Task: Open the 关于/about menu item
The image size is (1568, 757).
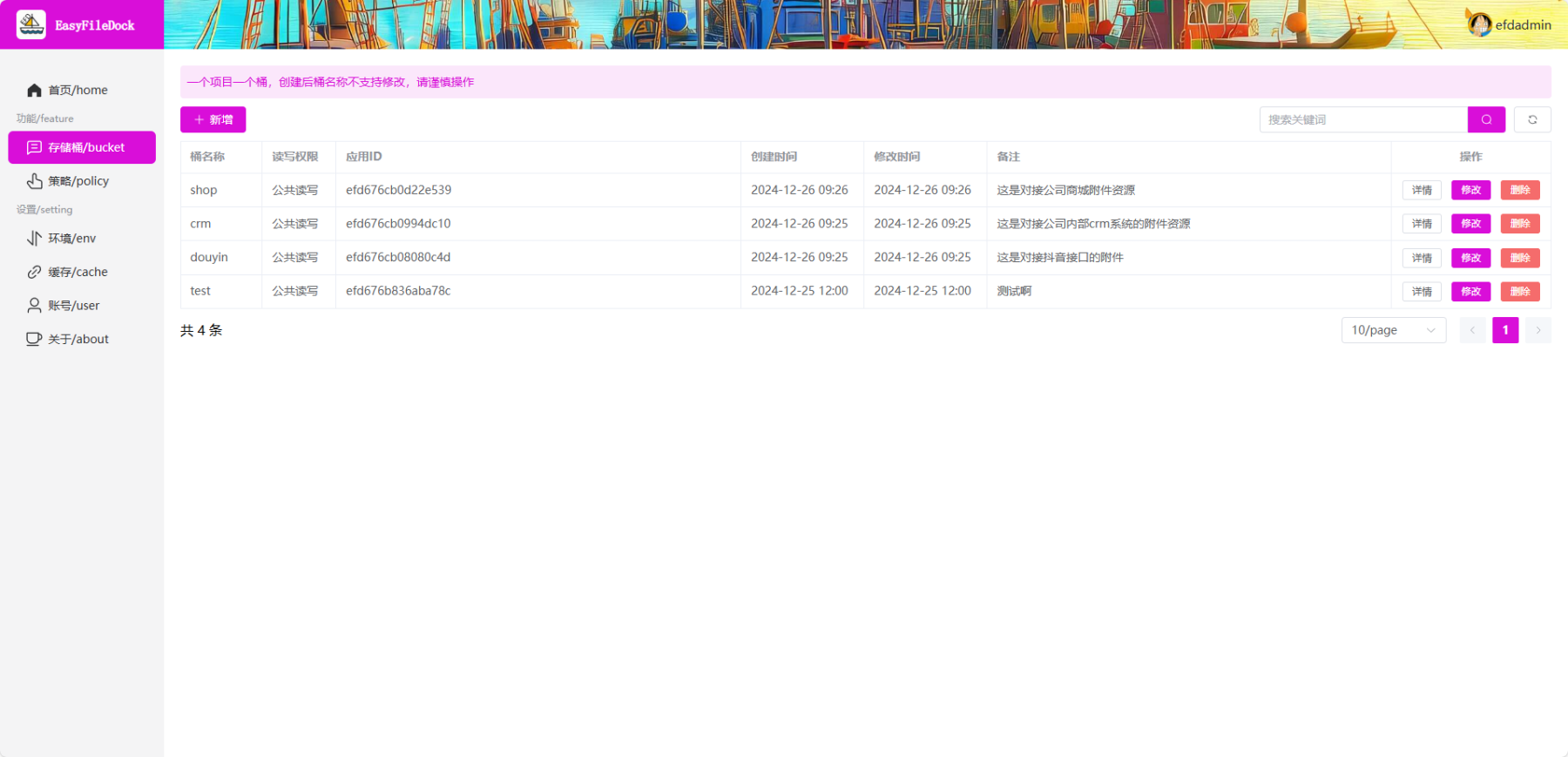Action: (x=82, y=339)
